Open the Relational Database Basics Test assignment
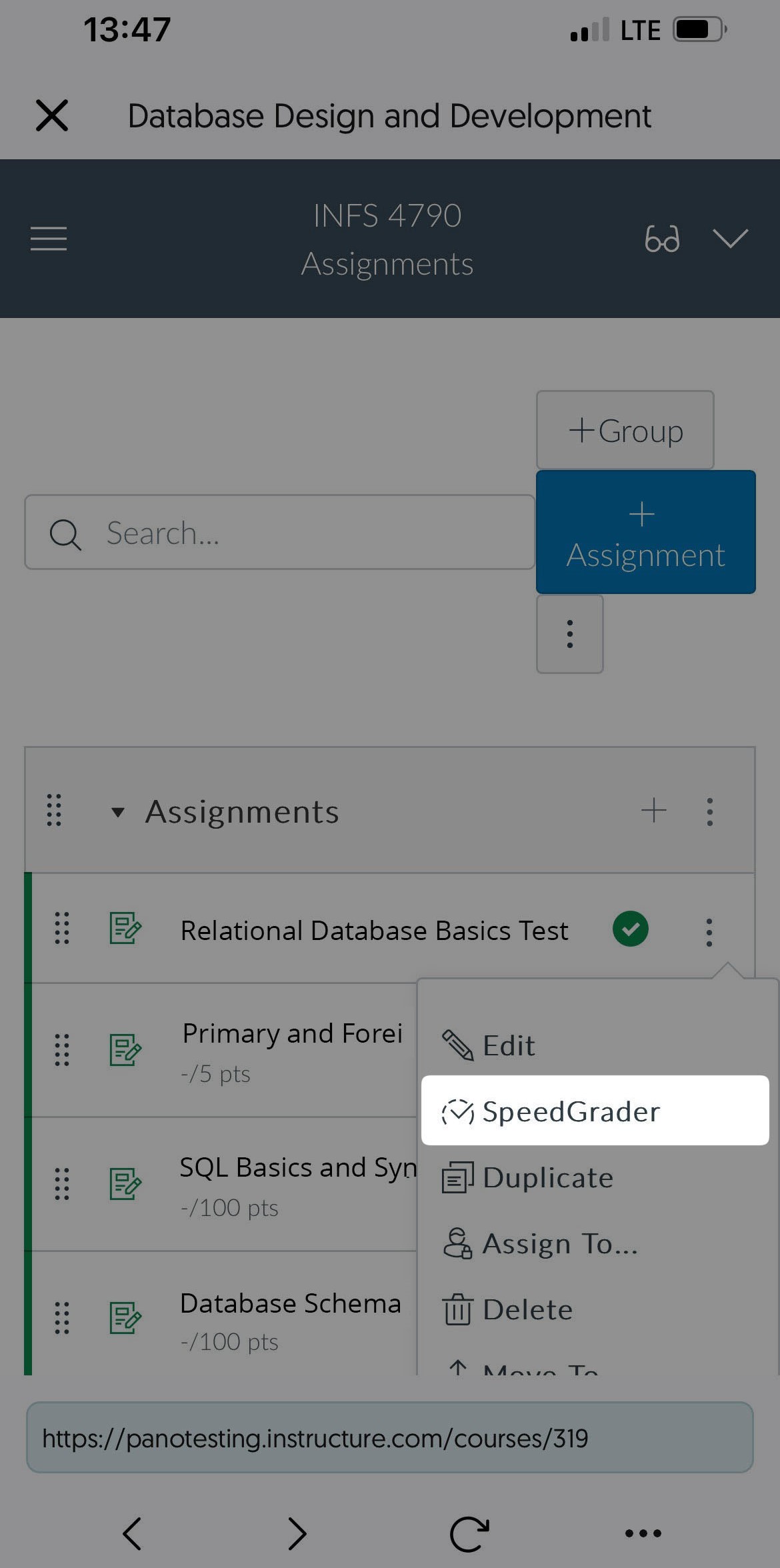 pos(374,930)
